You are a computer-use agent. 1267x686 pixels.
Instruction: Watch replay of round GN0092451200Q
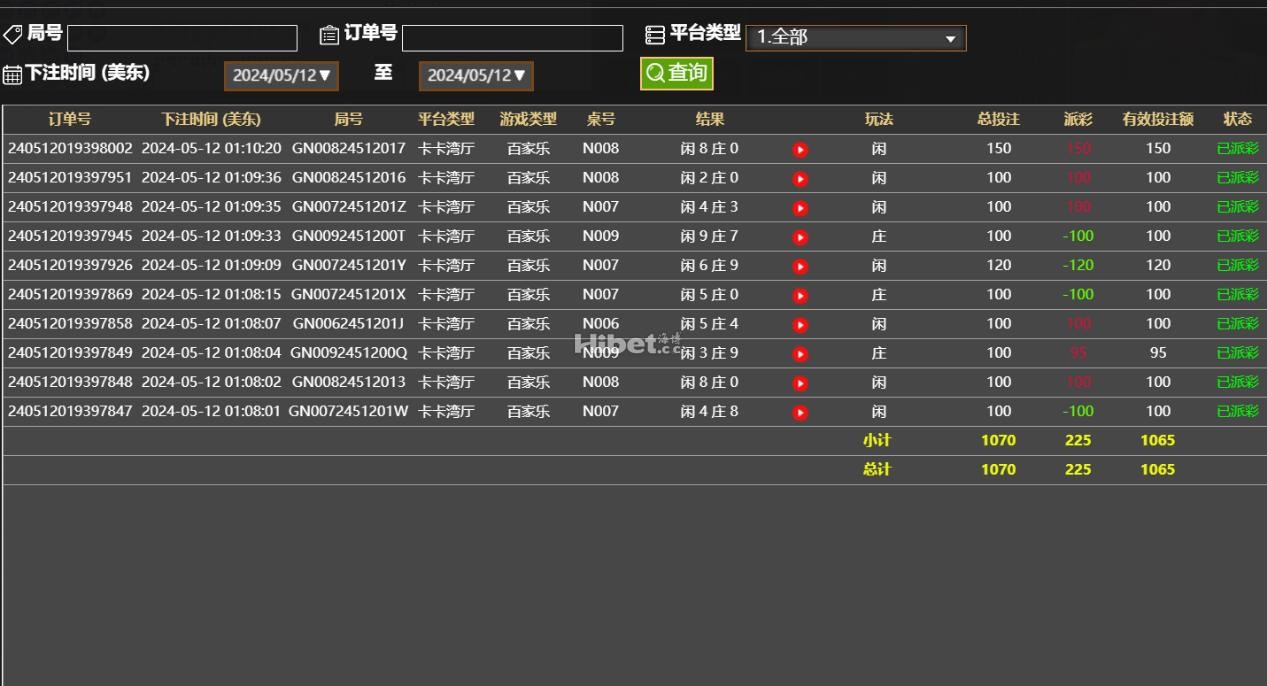click(x=800, y=354)
